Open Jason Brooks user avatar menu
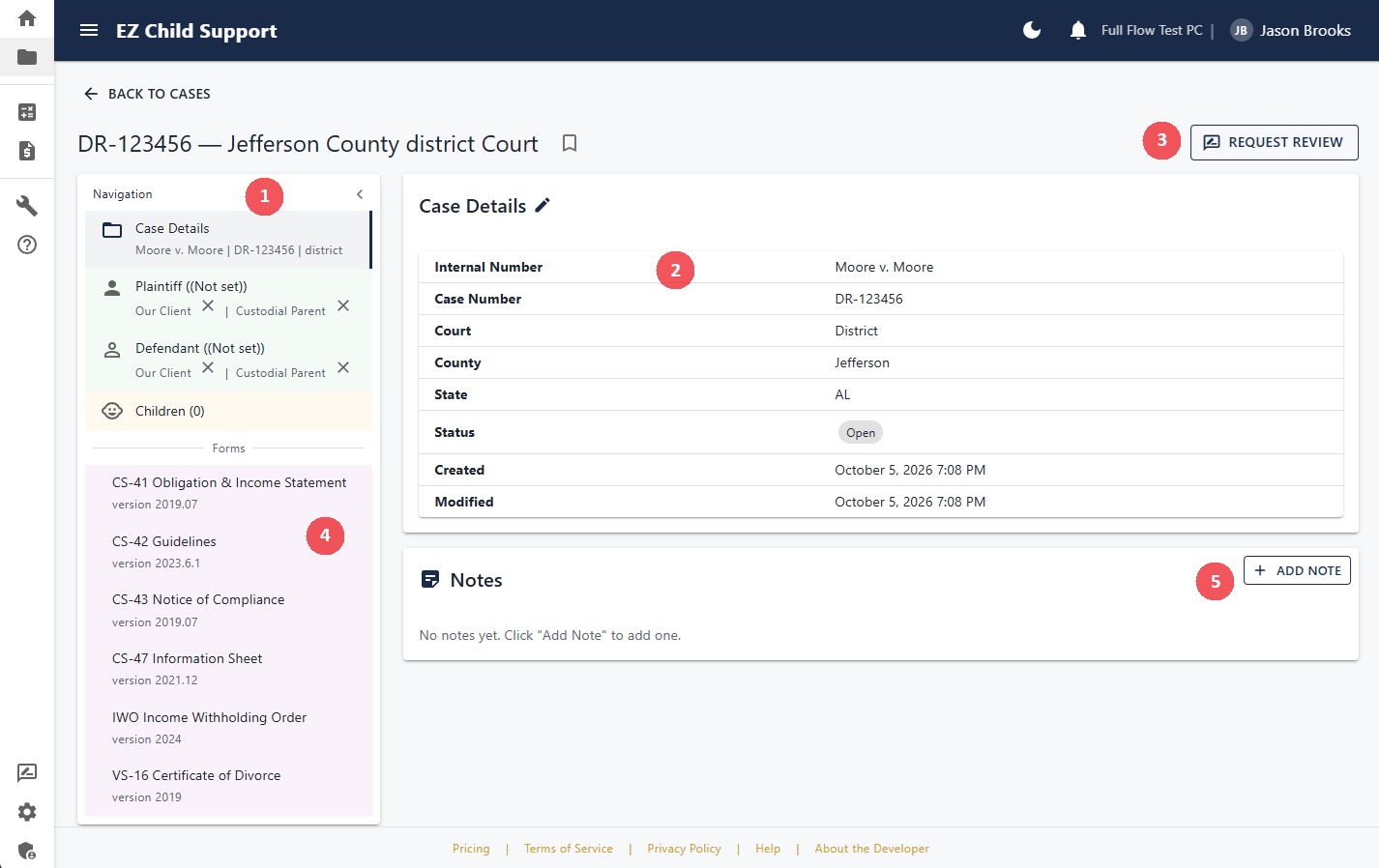 click(x=1290, y=30)
